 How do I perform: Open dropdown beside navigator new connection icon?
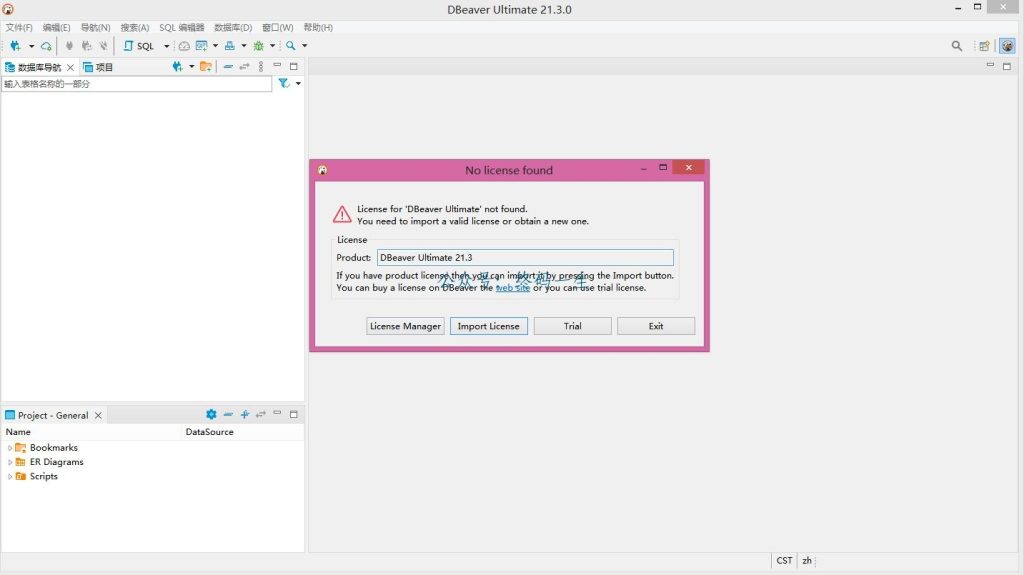(x=191, y=67)
